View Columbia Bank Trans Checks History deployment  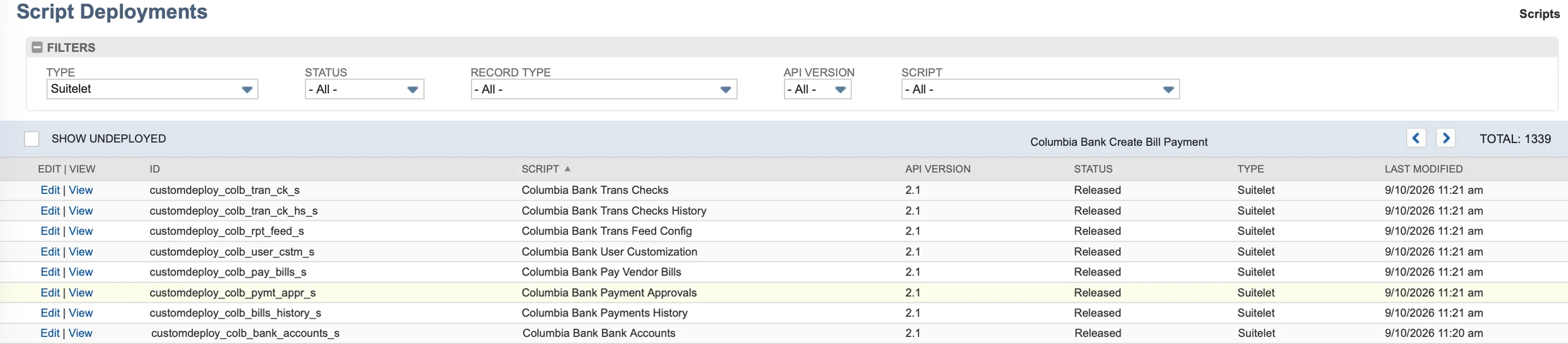(x=81, y=211)
